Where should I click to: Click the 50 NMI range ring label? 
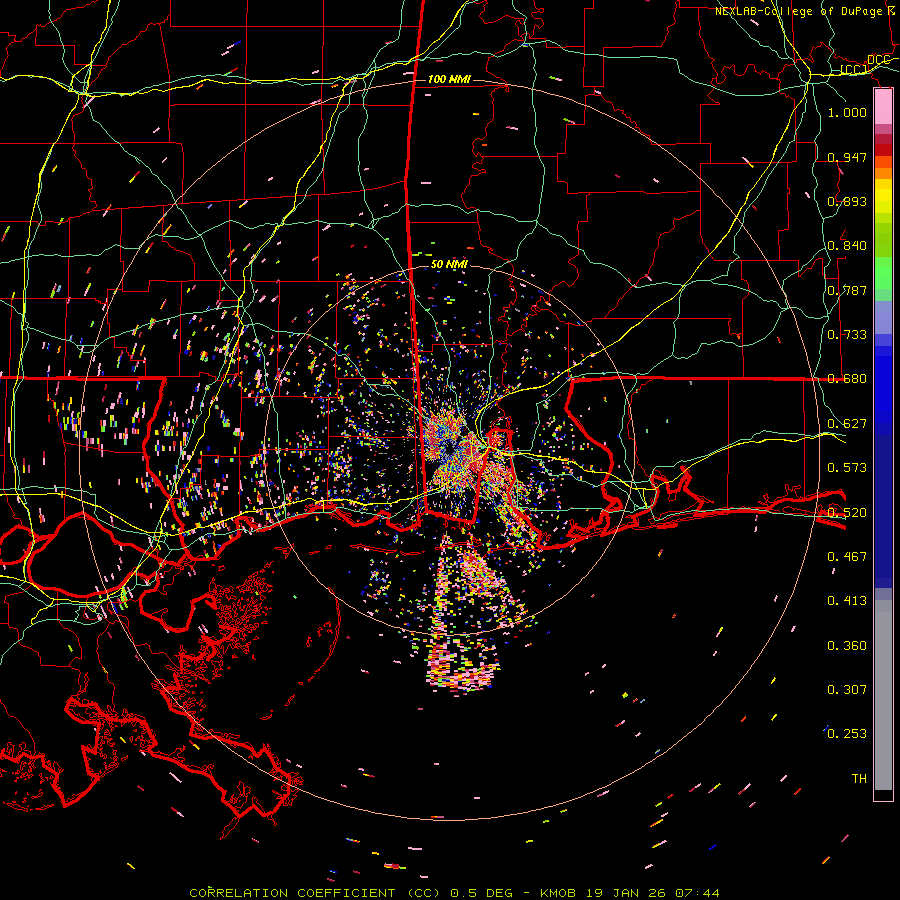click(449, 264)
